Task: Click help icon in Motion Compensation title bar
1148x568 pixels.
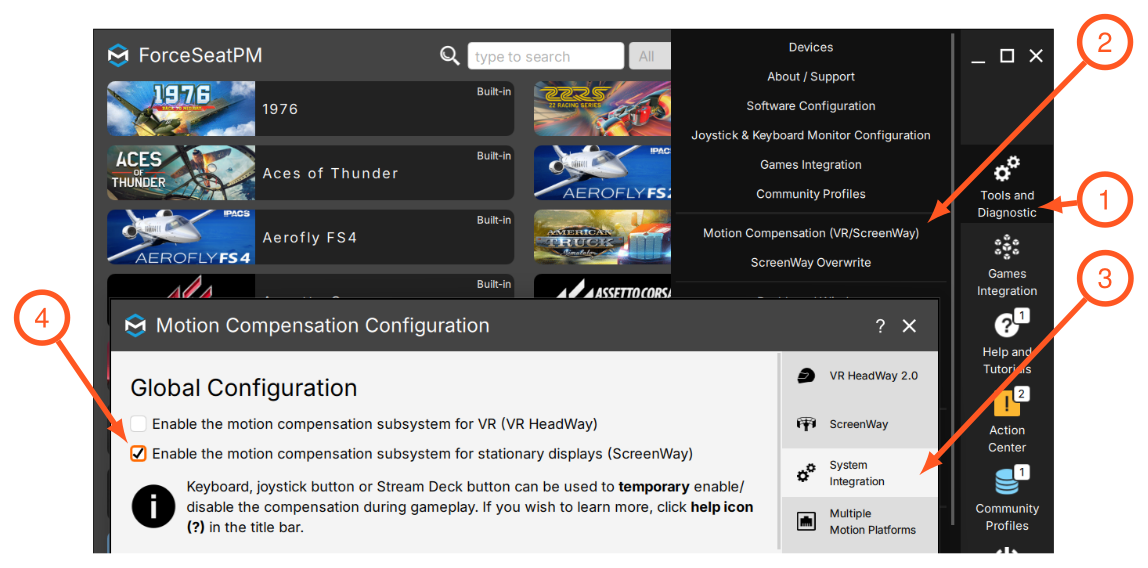Action: click(x=880, y=326)
